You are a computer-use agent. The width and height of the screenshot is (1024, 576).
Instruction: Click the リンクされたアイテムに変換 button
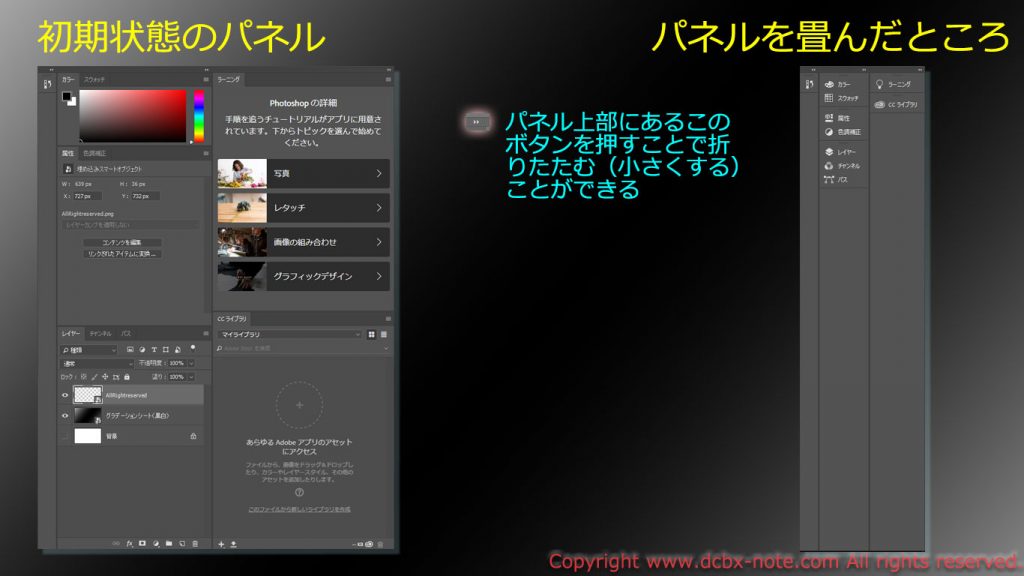click(x=122, y=253)
